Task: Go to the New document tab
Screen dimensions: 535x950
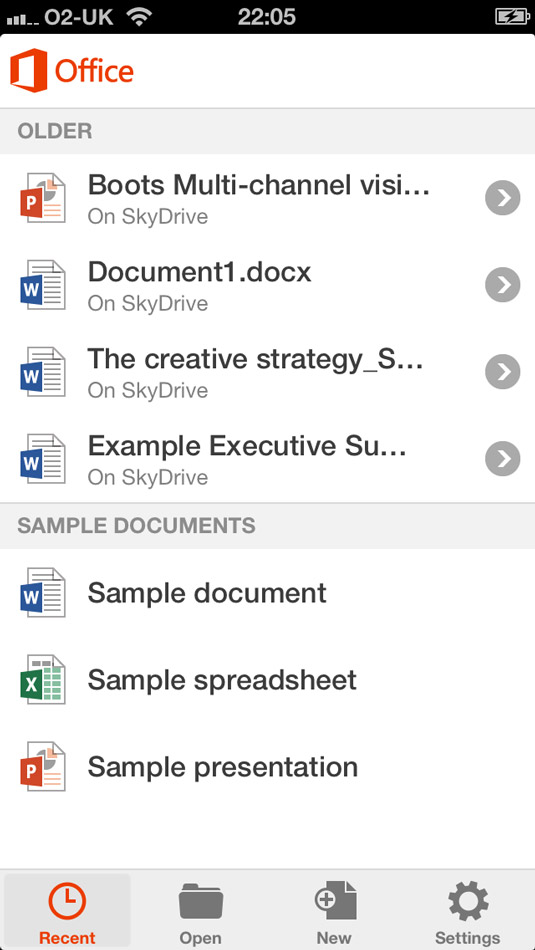Action: pyautogui.click(x=334, y=911)
